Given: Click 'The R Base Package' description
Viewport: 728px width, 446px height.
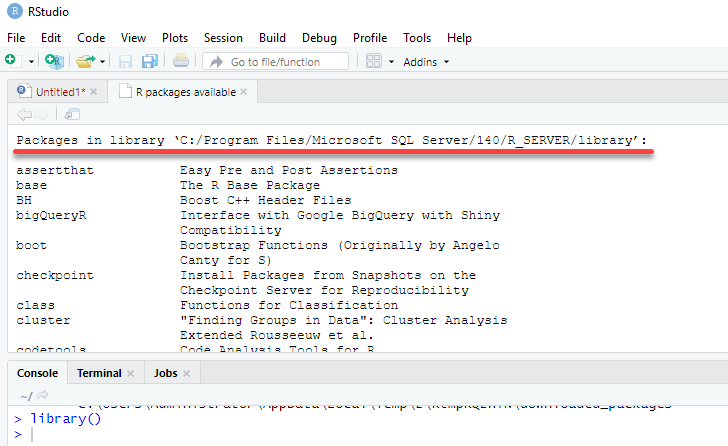Looking at the screenshot, I should (x=250, y=185).
